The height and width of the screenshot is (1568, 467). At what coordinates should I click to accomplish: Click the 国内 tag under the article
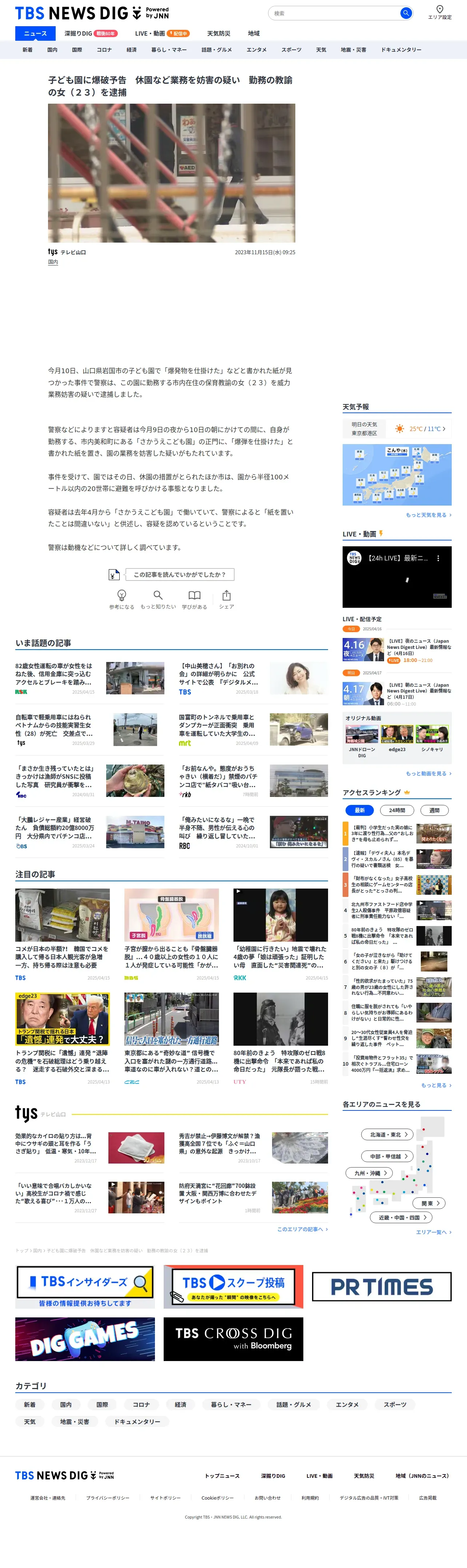(x=53, y=262)
